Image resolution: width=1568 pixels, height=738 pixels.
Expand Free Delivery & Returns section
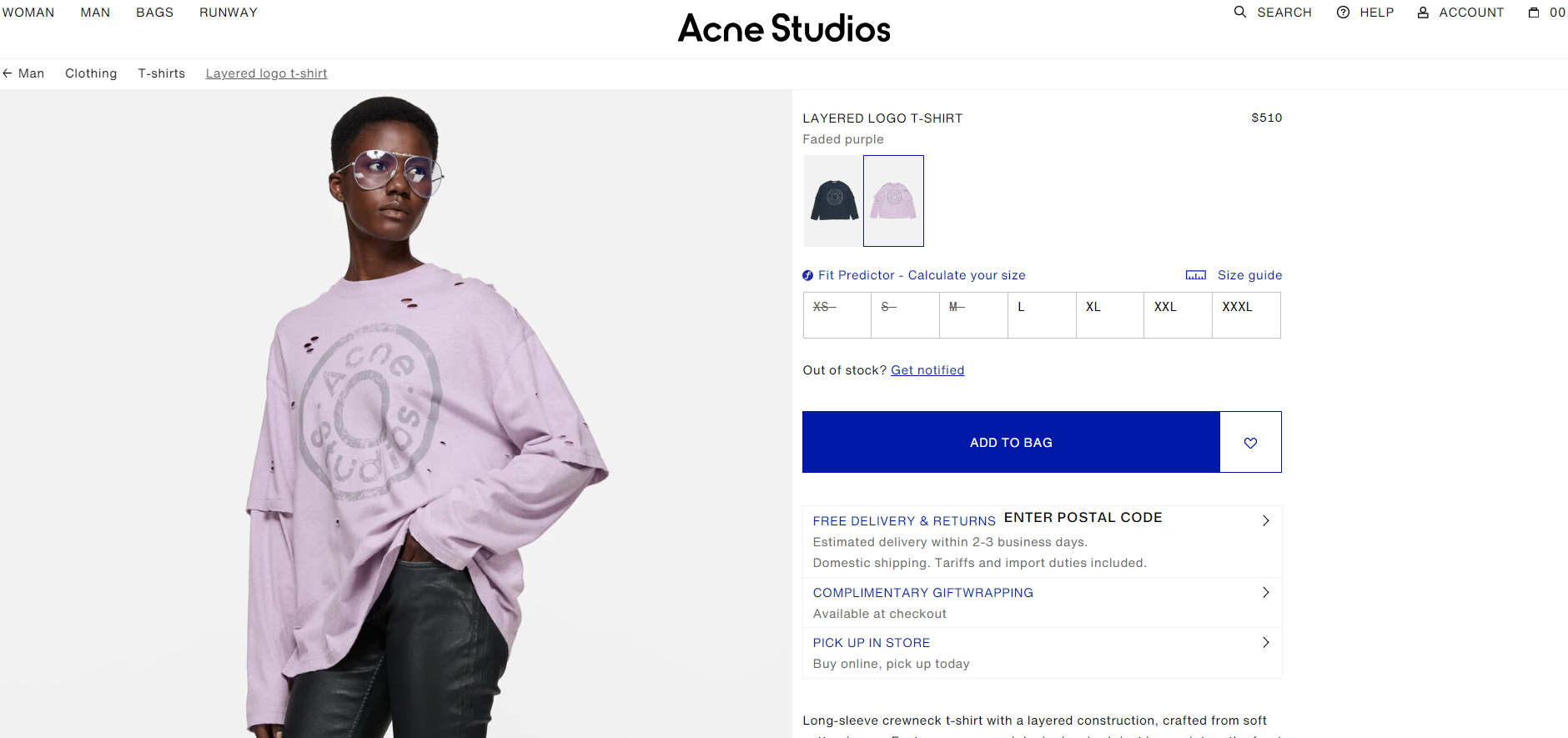click(x=1265, y=520)
